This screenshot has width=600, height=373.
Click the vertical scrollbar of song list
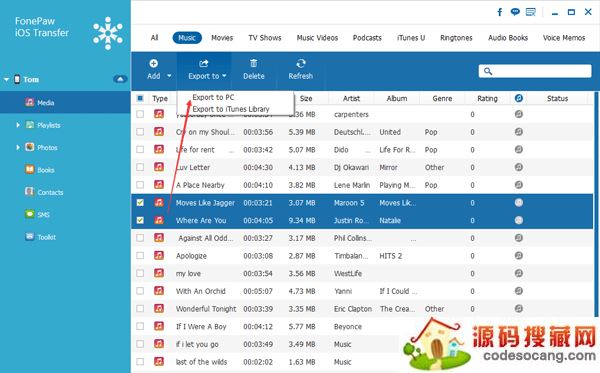pos(597,205)
